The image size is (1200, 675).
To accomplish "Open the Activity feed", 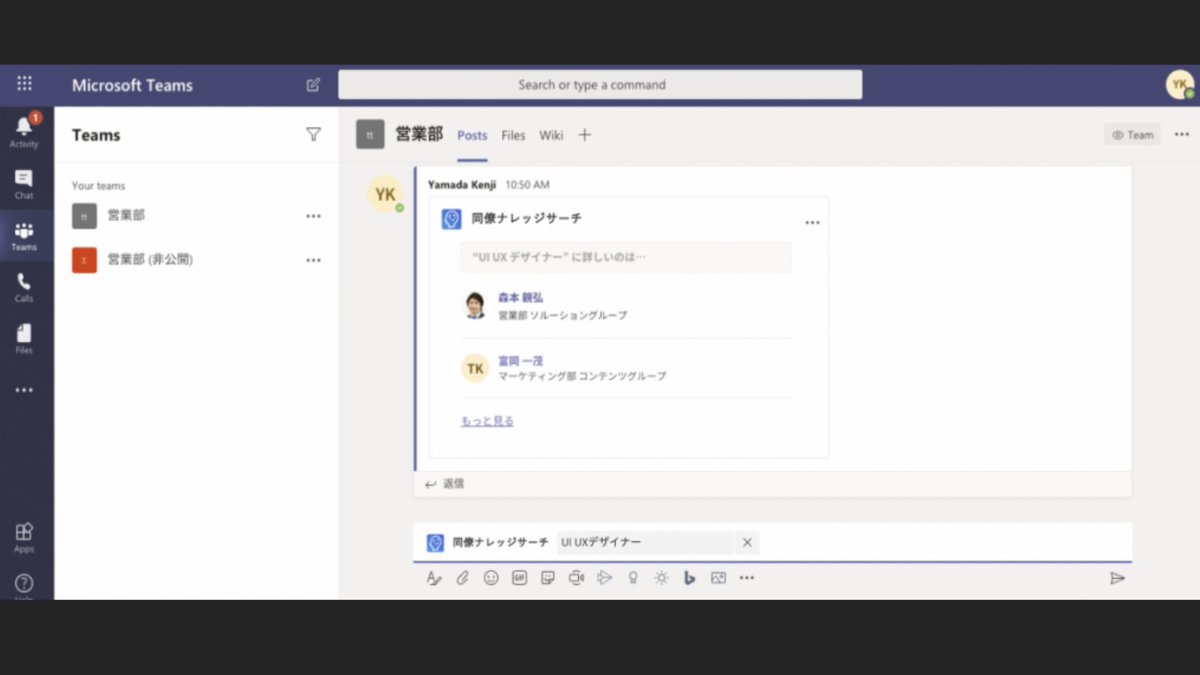I will 24,131.
